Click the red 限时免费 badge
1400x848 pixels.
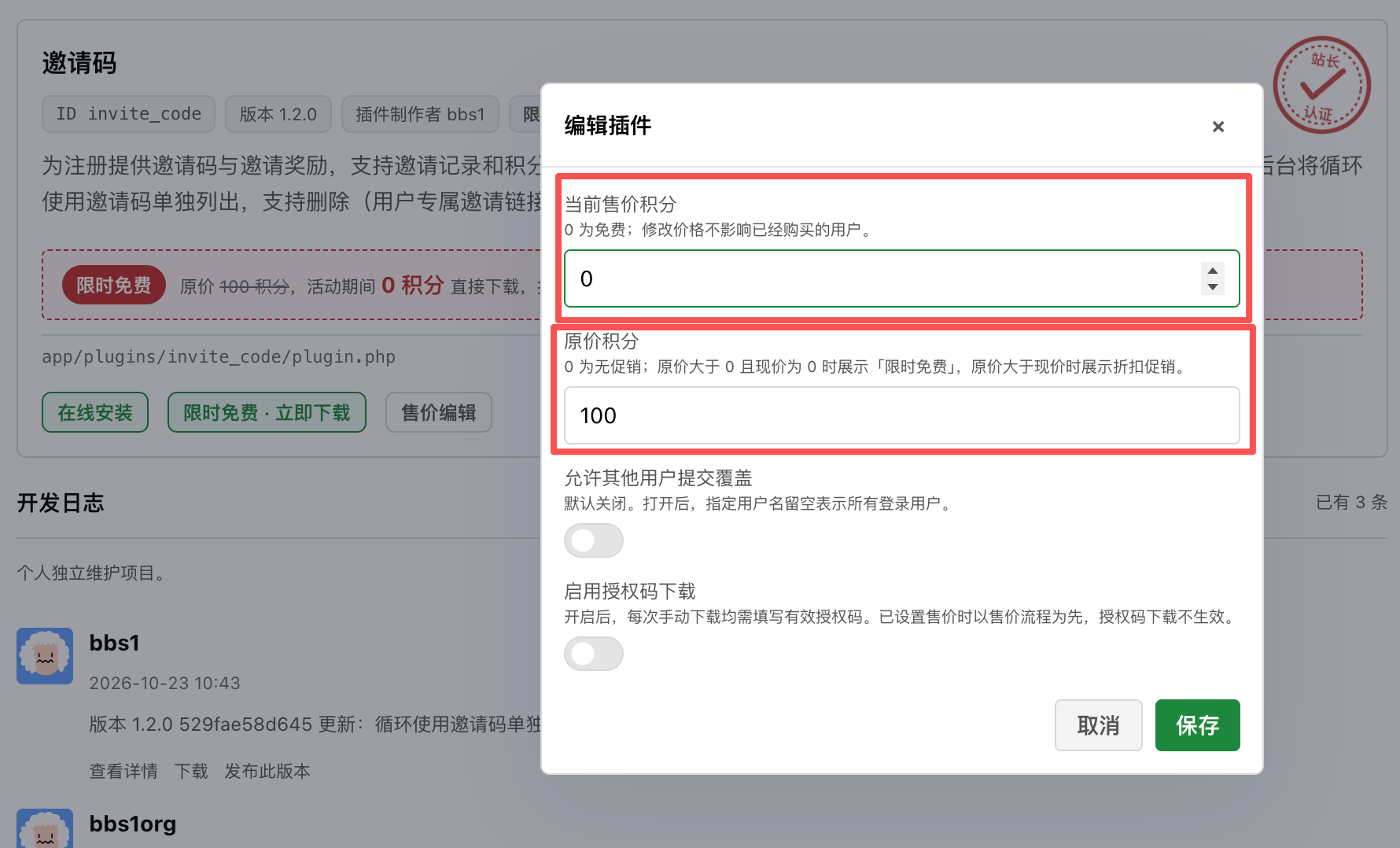coord(114,285)
